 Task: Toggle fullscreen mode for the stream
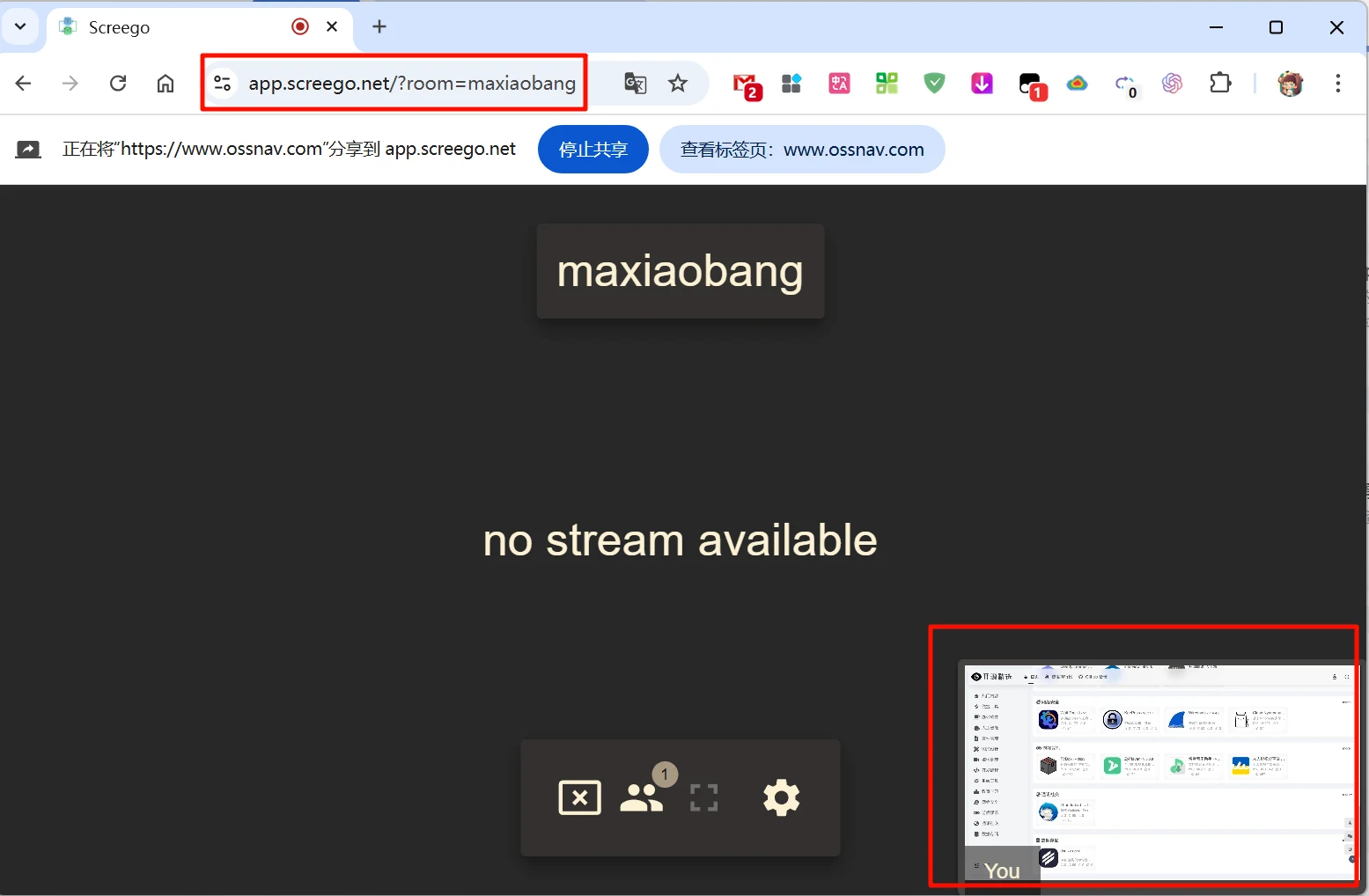(703, 797)
